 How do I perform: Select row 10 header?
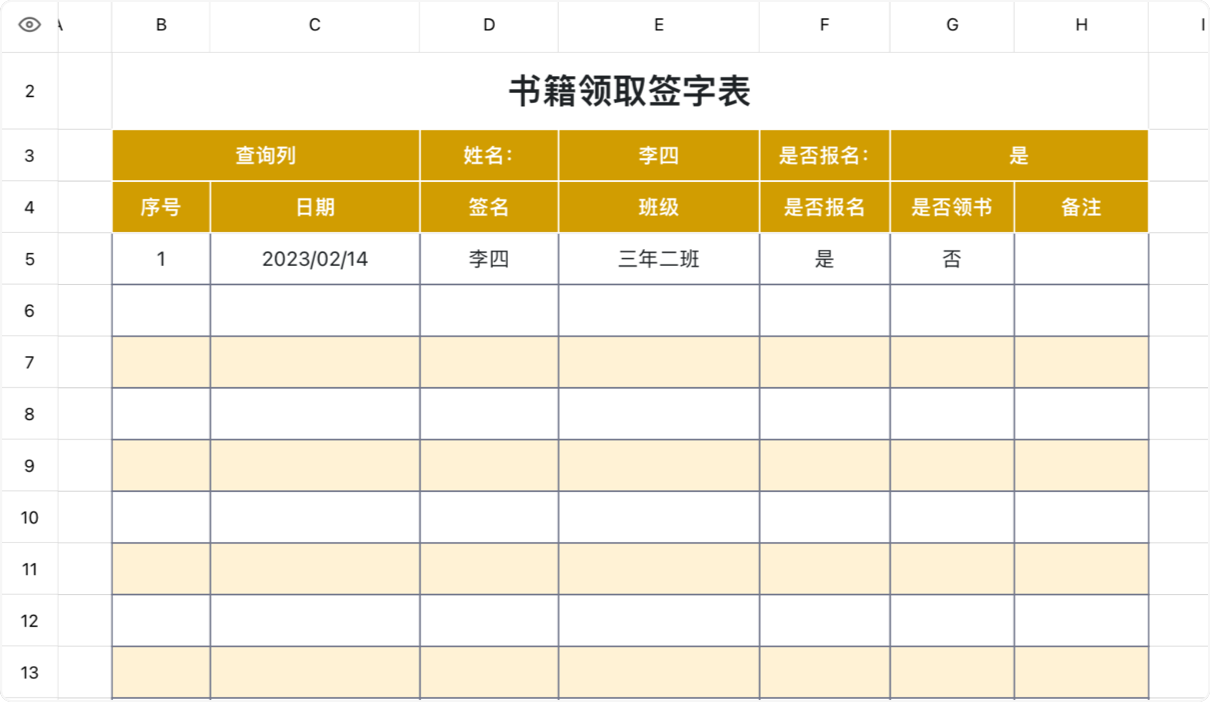(29, 517)
